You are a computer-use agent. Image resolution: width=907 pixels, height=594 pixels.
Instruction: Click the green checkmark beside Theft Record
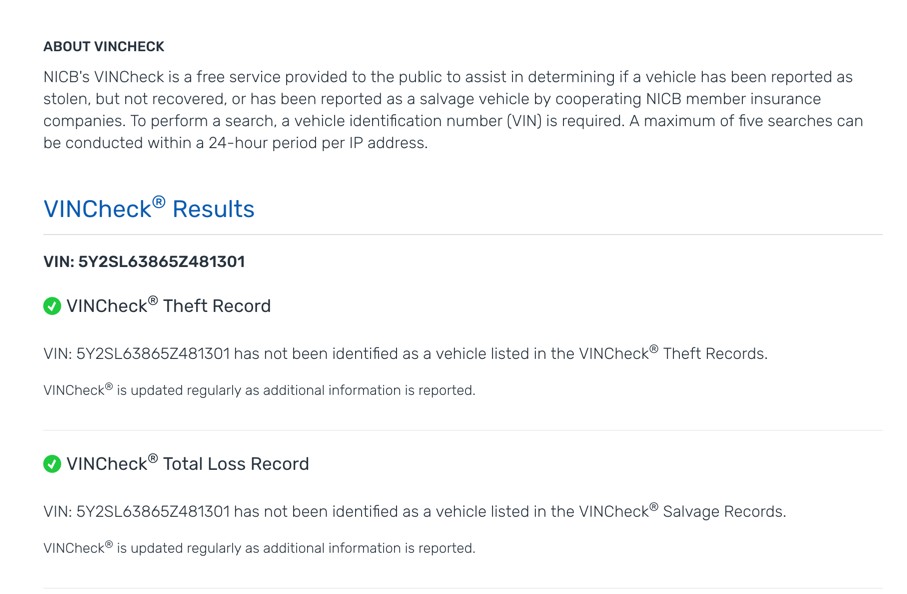[x=52, y=306]
